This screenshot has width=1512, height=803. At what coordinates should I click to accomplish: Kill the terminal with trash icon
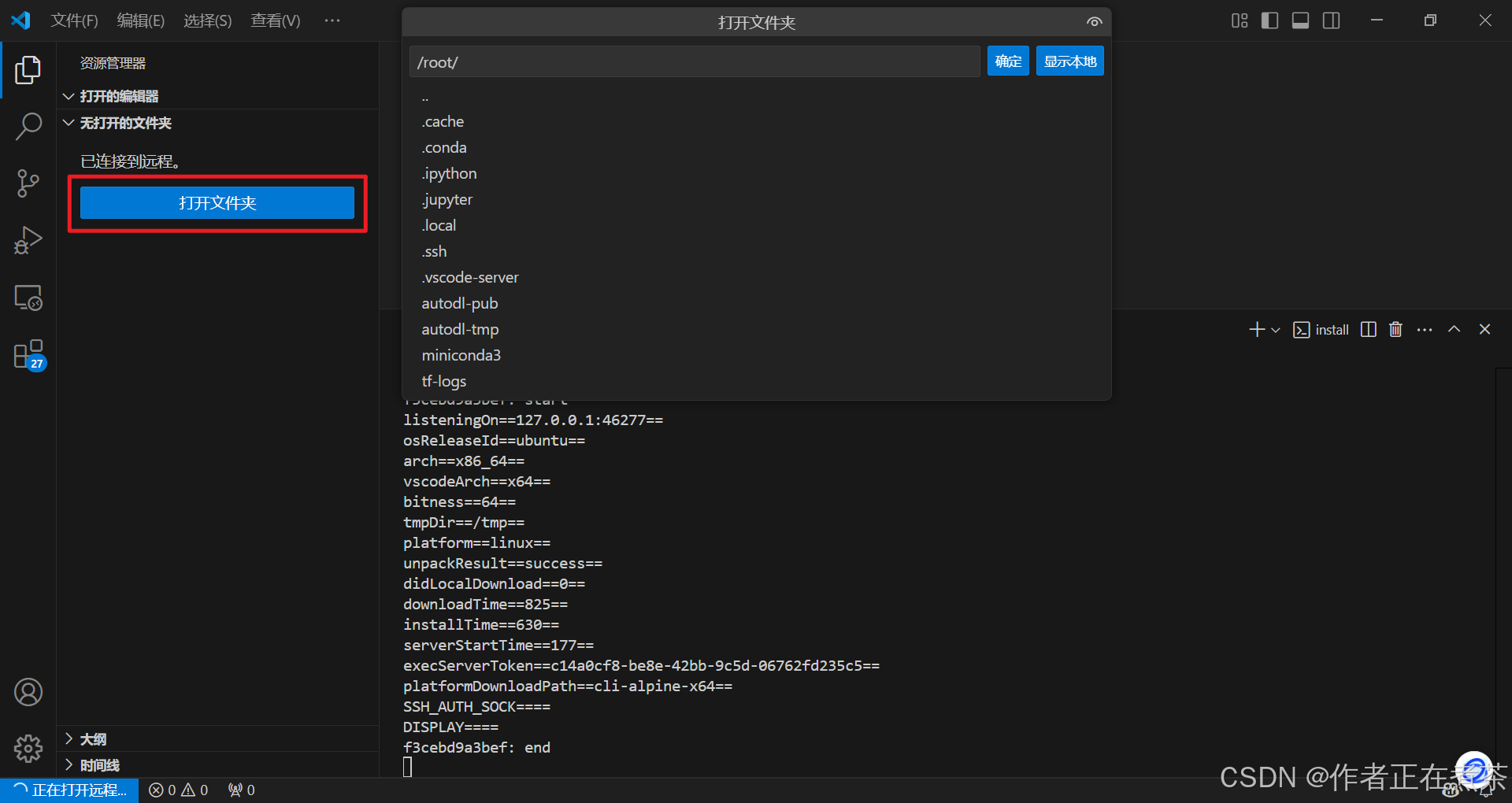1395,329
